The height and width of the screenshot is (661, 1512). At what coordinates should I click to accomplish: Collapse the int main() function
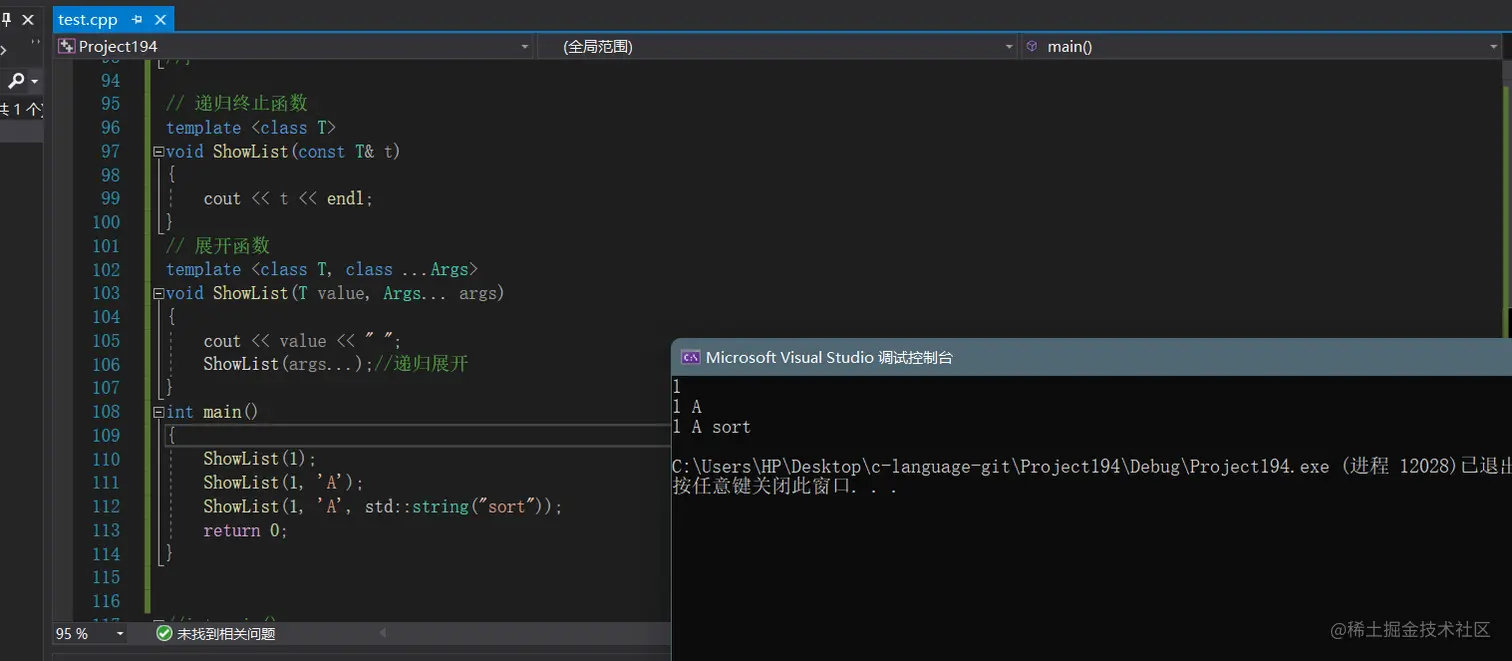pyautogui.click(x=158, y=412)
